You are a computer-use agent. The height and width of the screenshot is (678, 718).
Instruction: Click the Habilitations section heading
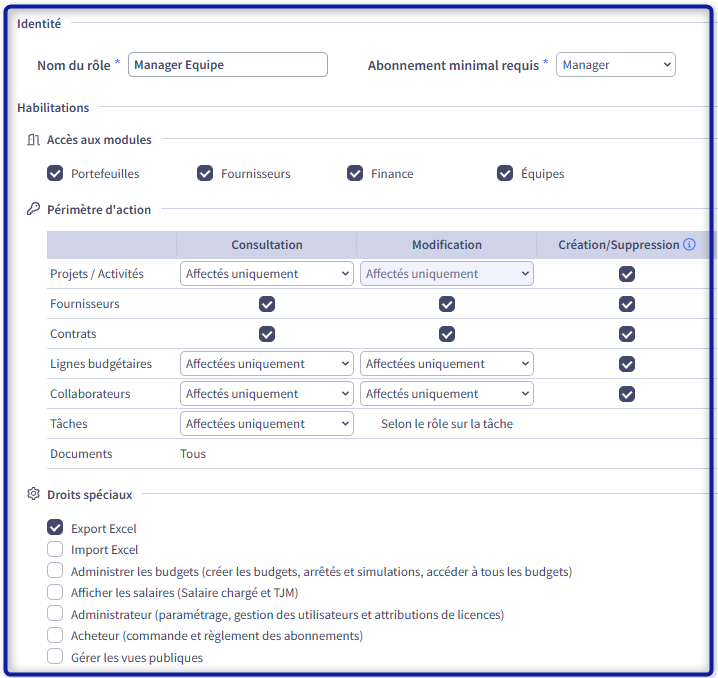pos(53,108)
